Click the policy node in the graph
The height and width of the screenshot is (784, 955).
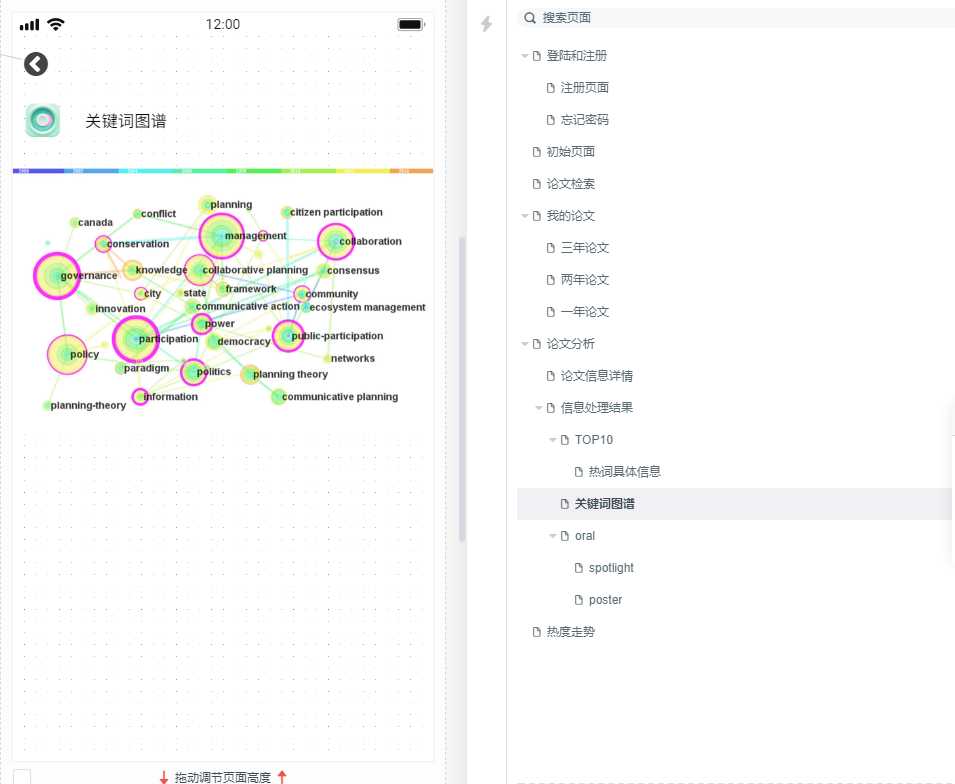(x=67, y=355)
